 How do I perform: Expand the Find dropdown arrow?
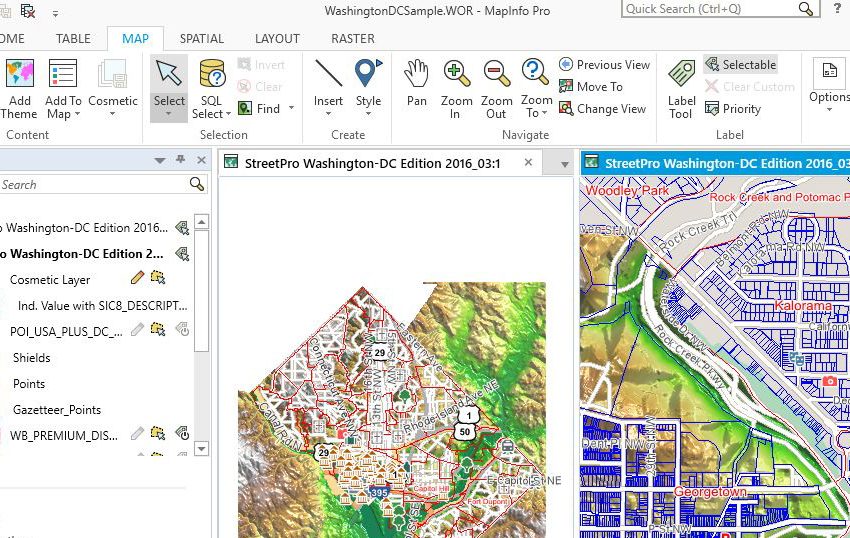291,108
